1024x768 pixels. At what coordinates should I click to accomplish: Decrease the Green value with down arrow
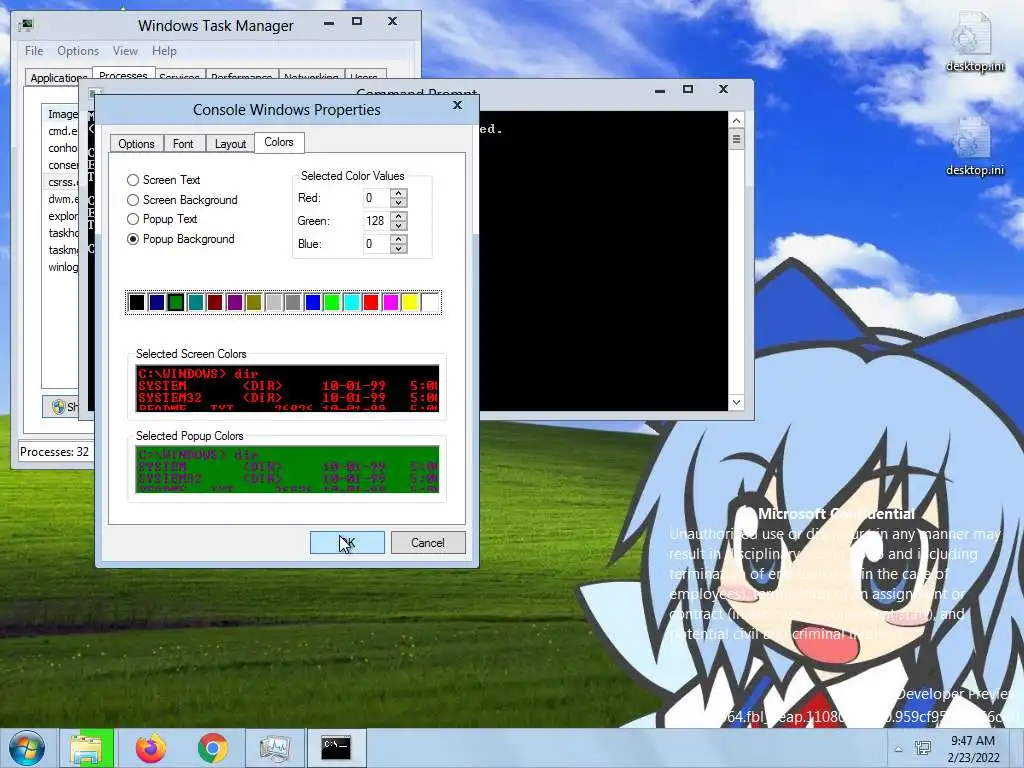pos(398,225)
